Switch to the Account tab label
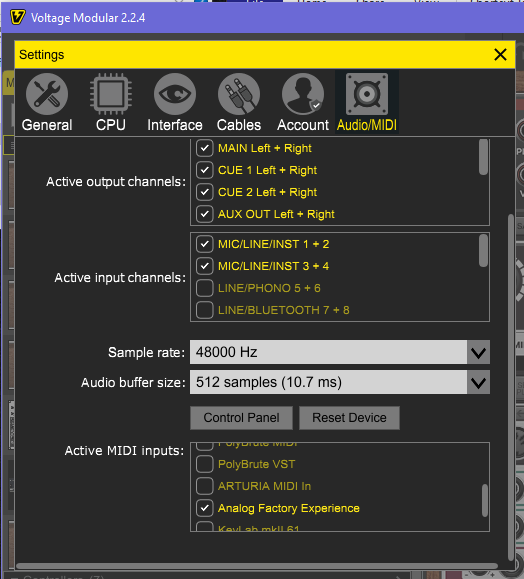 point(303,125)
